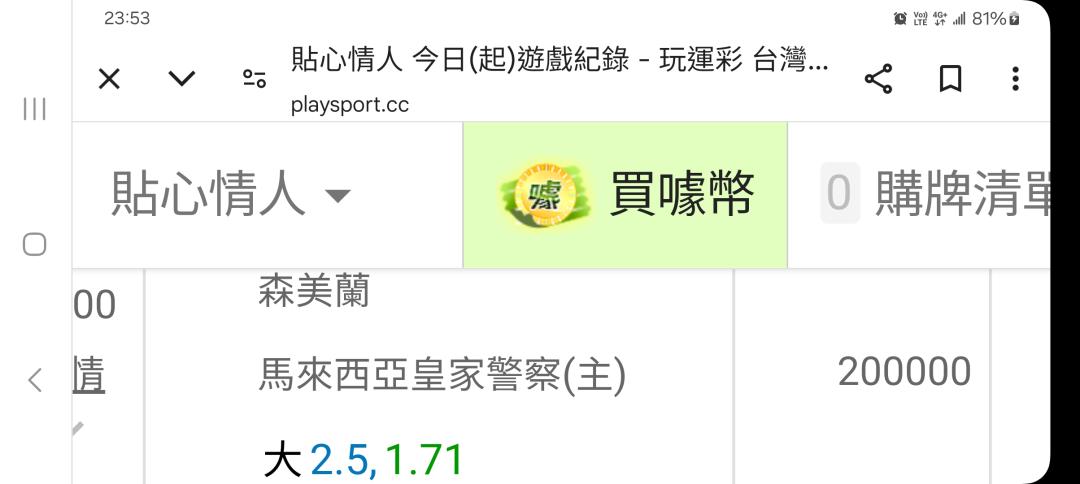Image resolution: width=1080 pixels, height=484 pixels.
Task: Open site settings tune icon
Action: 254,79
